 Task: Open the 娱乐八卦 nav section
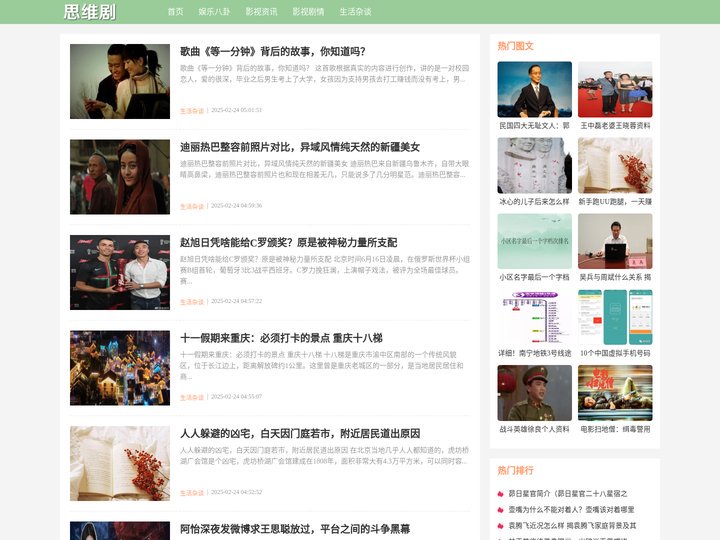214,12
